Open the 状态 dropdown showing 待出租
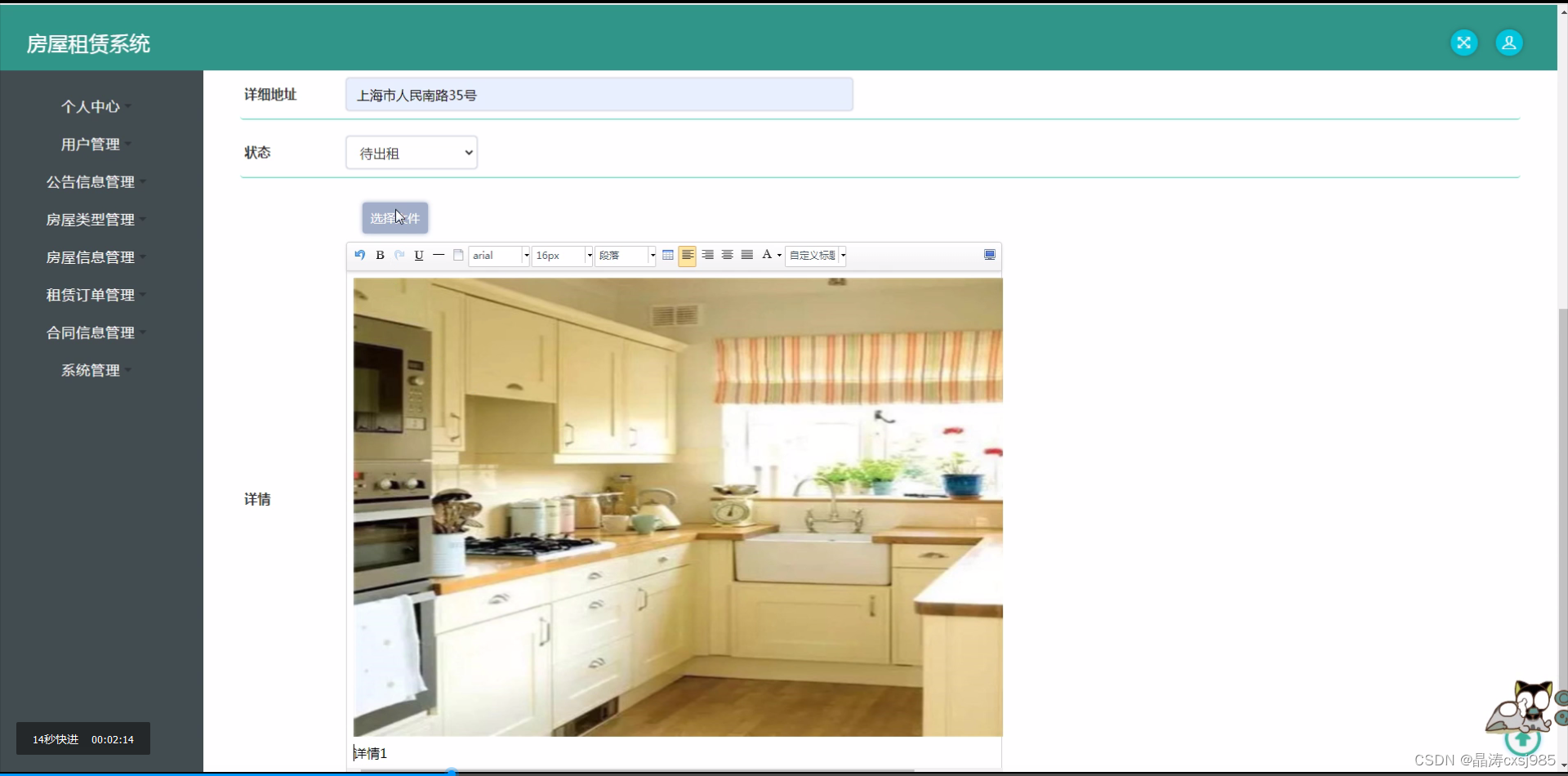The height and width of the screenshot is (776, 1568). click(411, 152)
